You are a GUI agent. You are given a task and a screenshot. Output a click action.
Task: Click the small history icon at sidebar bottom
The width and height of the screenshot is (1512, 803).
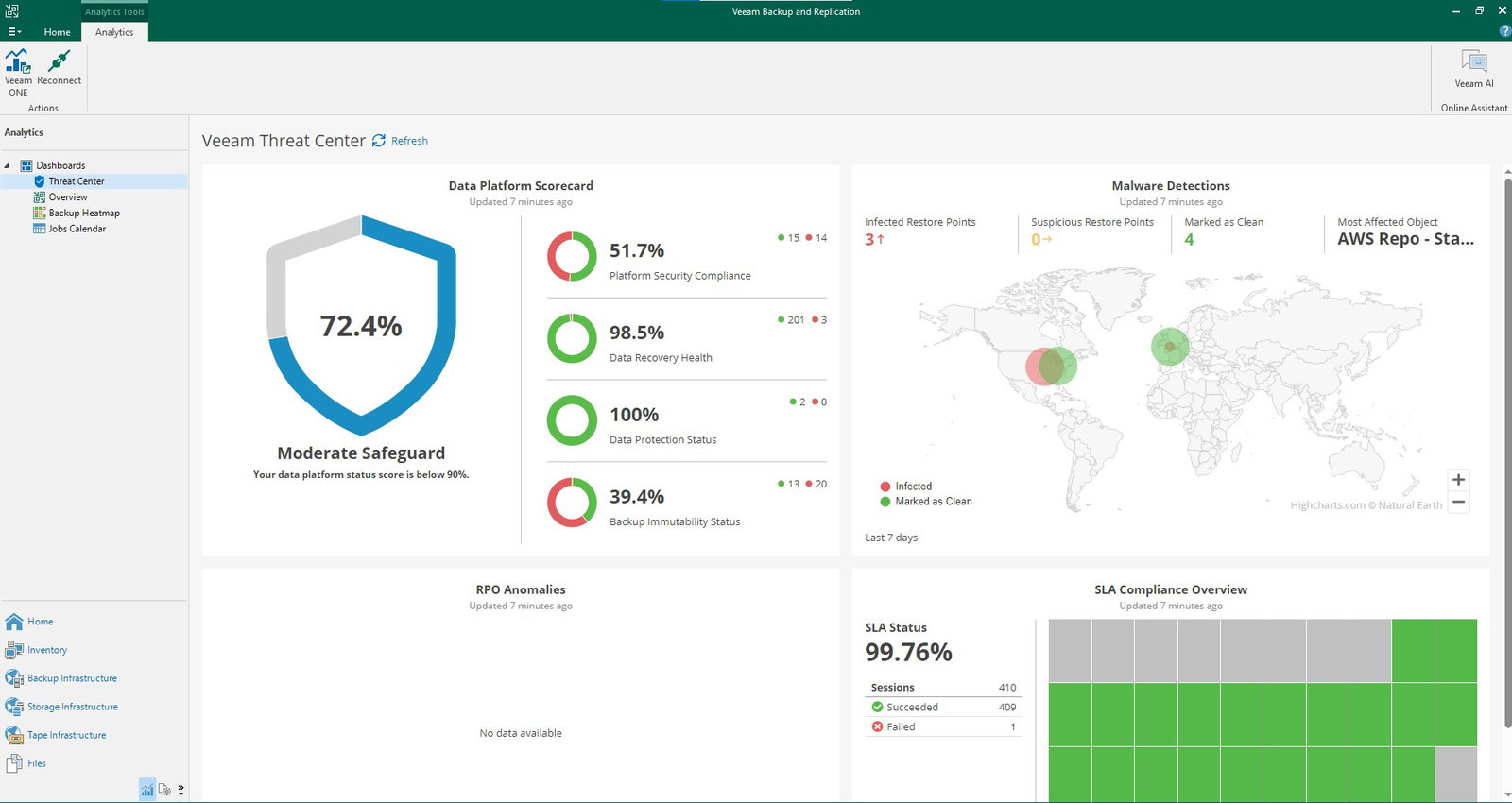click(164, 790)
